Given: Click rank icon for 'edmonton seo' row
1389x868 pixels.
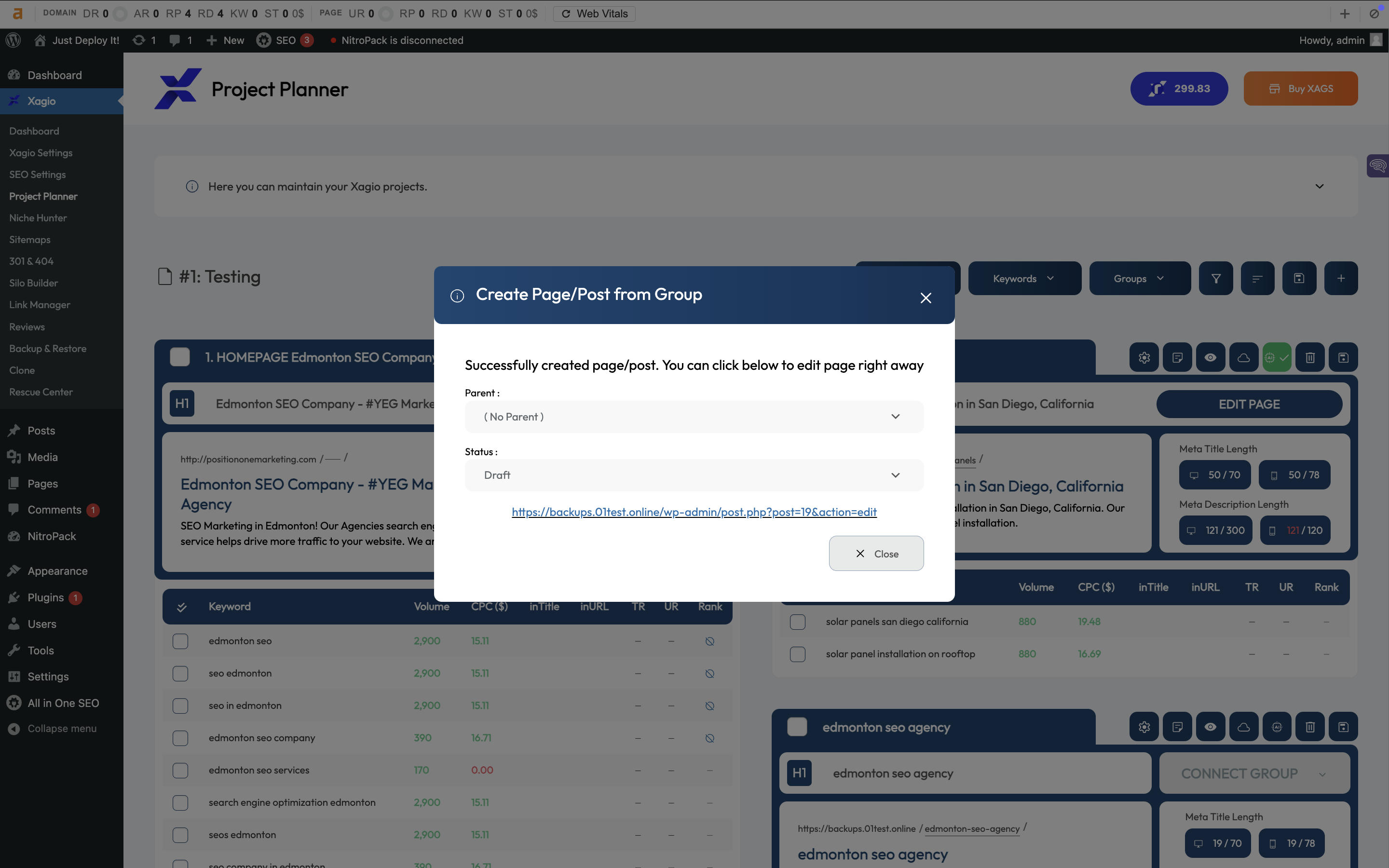Looking at the screenshot, I should tap(709, 641).
